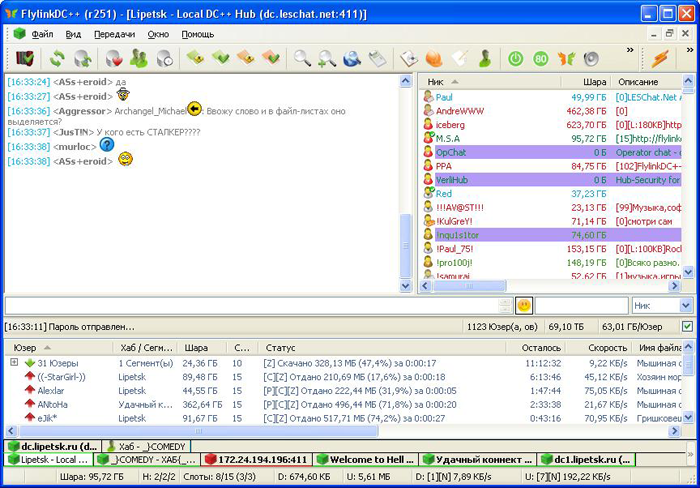The height and width of the screenshot is (488, 700).
Task: Expand hidden toolbar buttons left of lightning icon
Action: click(630, 50)
